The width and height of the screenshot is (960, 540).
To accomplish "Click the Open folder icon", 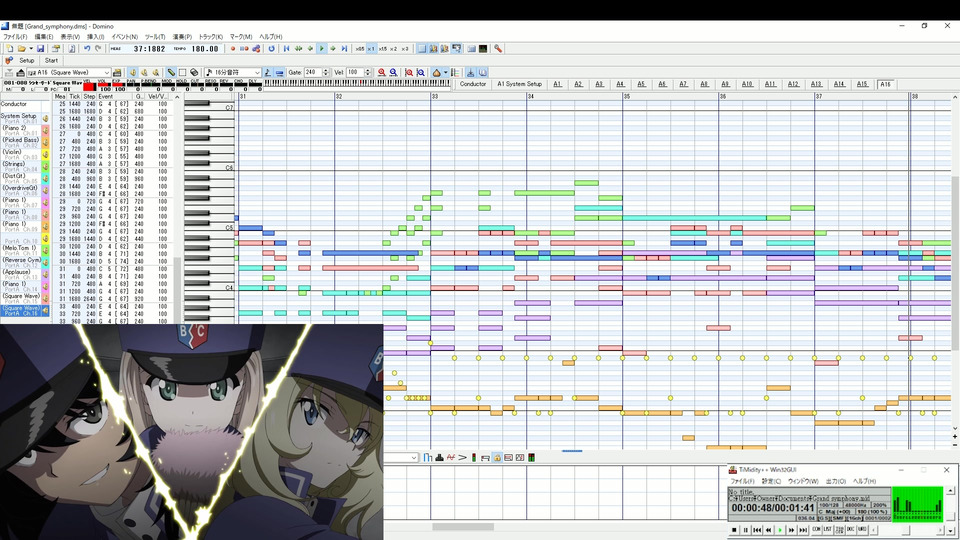I will coord(21,48).
